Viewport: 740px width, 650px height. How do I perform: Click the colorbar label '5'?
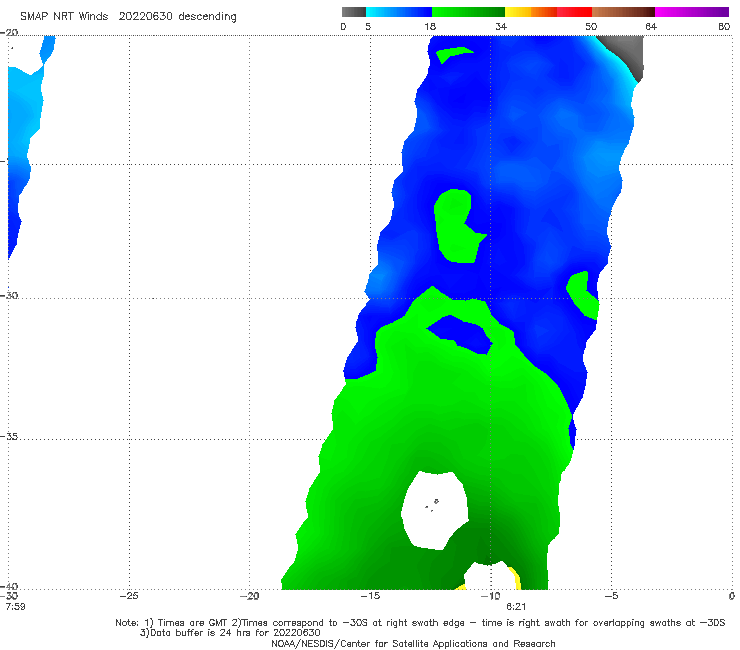click(368, 26)
